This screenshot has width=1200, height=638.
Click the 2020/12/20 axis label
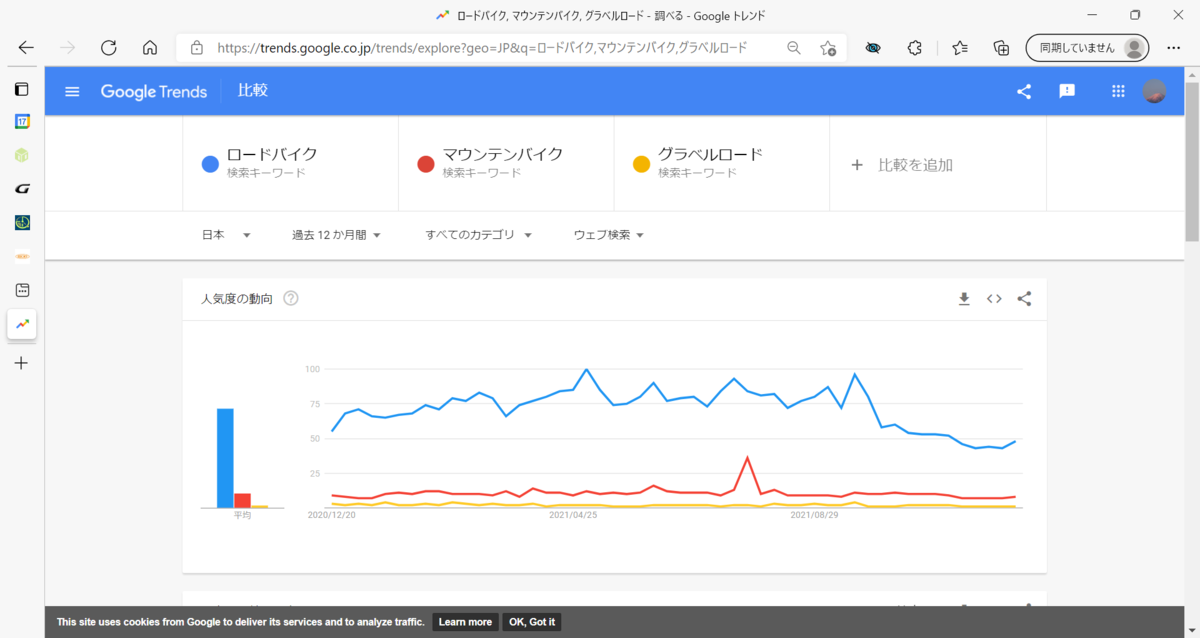pos(332,516)
